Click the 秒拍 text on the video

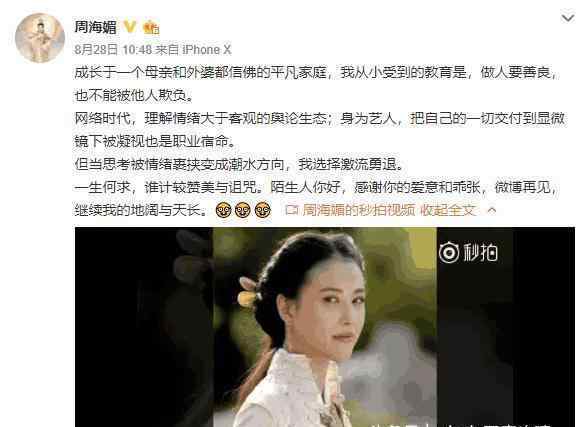tap(480, 253)
